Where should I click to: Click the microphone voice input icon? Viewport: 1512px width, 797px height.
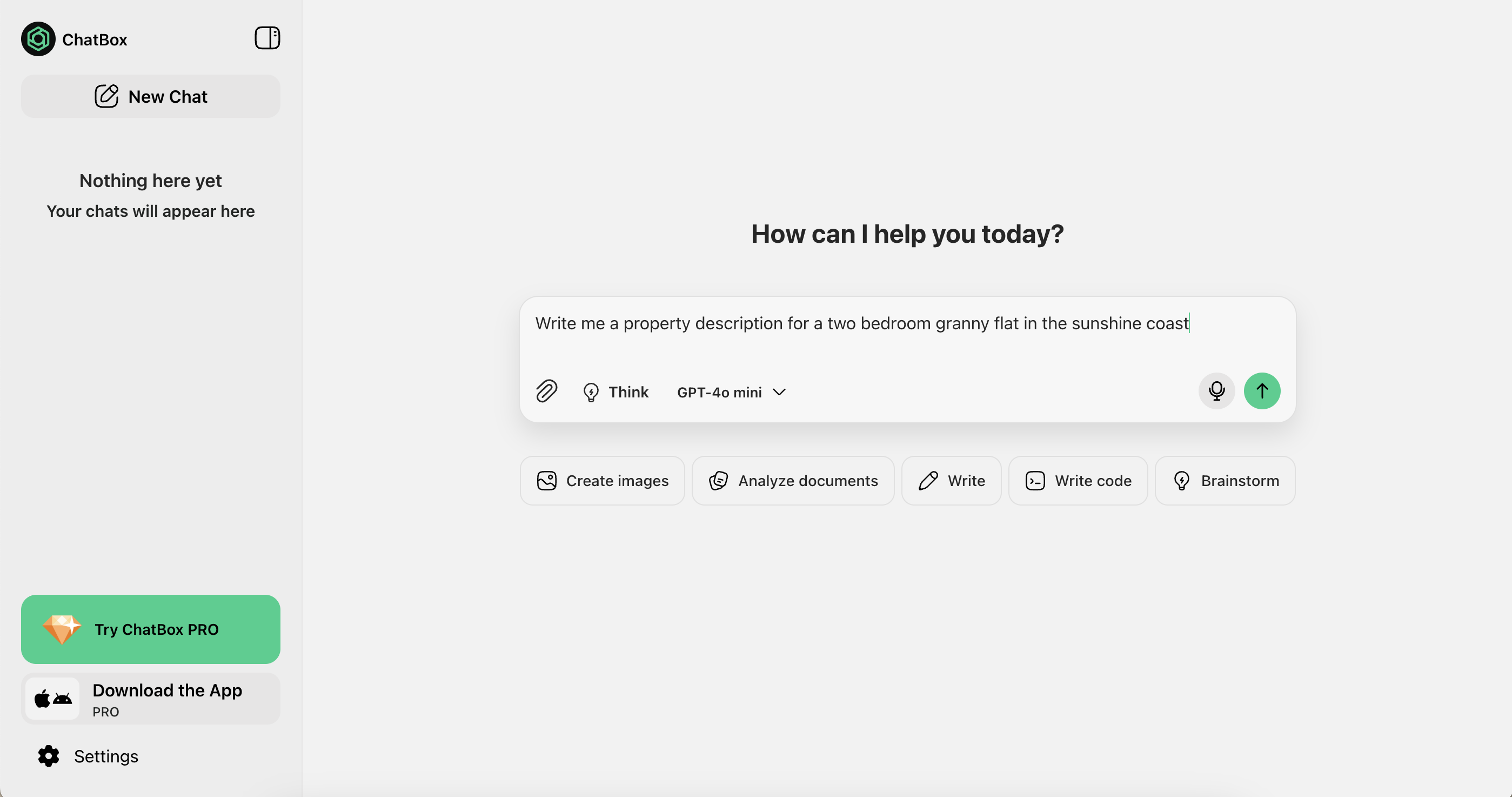pos(1216,391)
